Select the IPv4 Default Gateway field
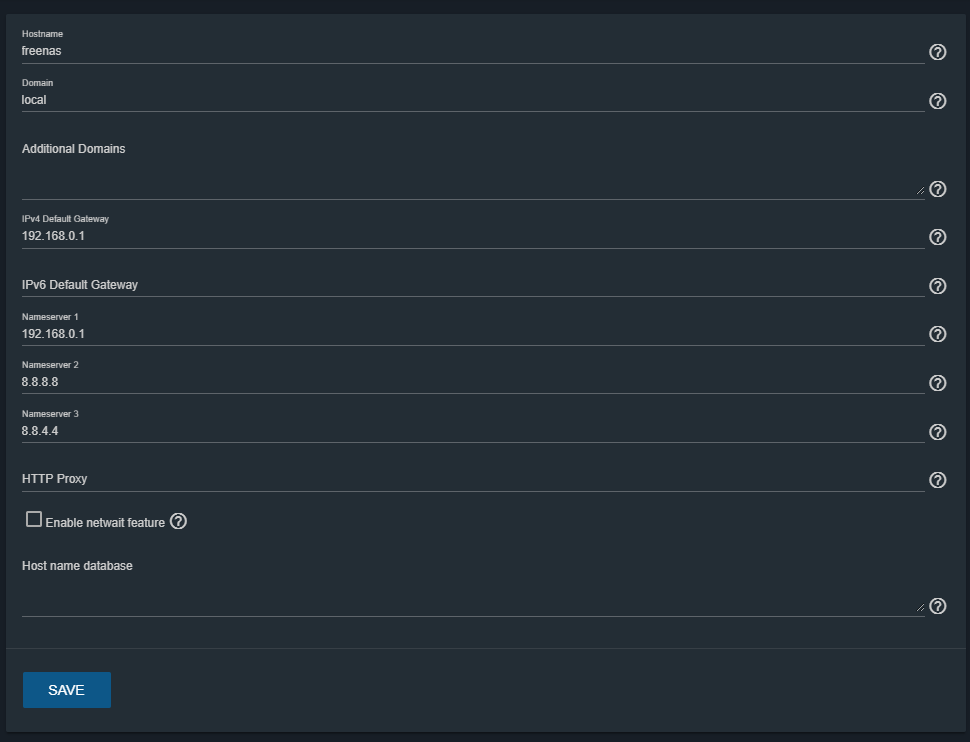 click(473, 236)
